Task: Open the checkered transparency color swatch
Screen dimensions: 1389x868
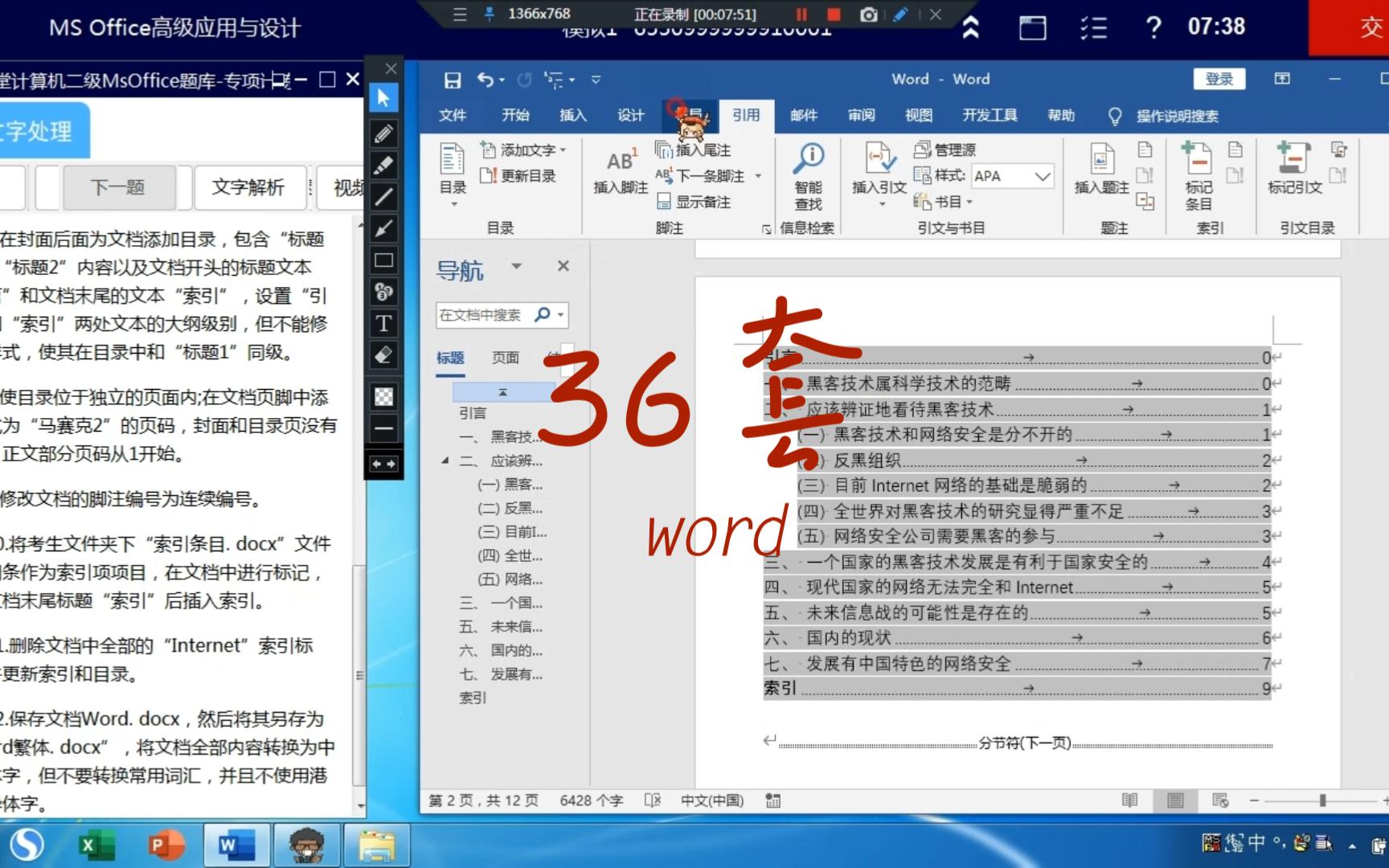Action: 383,396
